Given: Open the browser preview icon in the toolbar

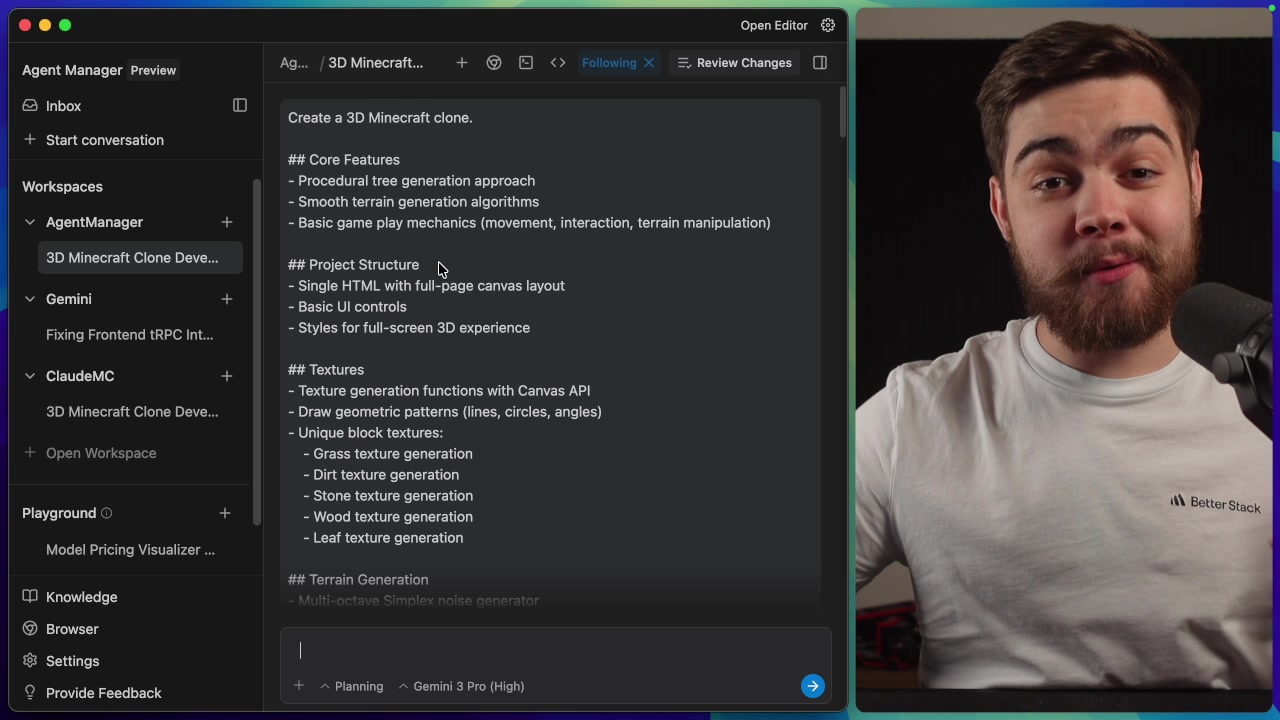Looking at the screenshot, I should click(494, 62).
